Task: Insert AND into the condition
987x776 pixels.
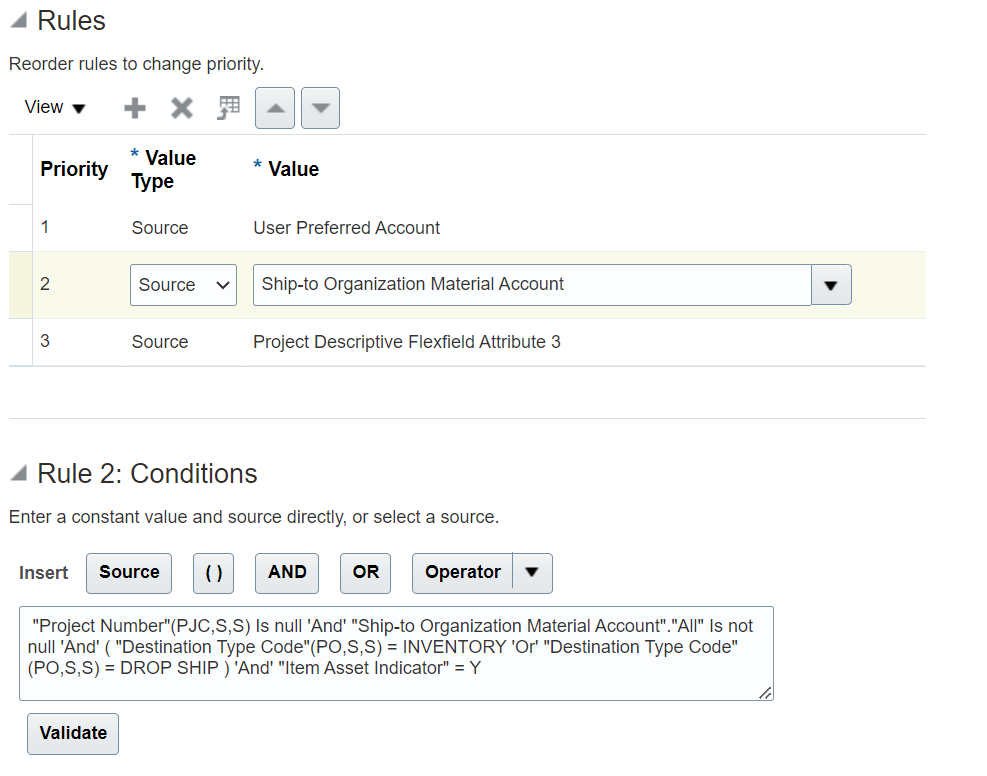Action: point(287,573)
